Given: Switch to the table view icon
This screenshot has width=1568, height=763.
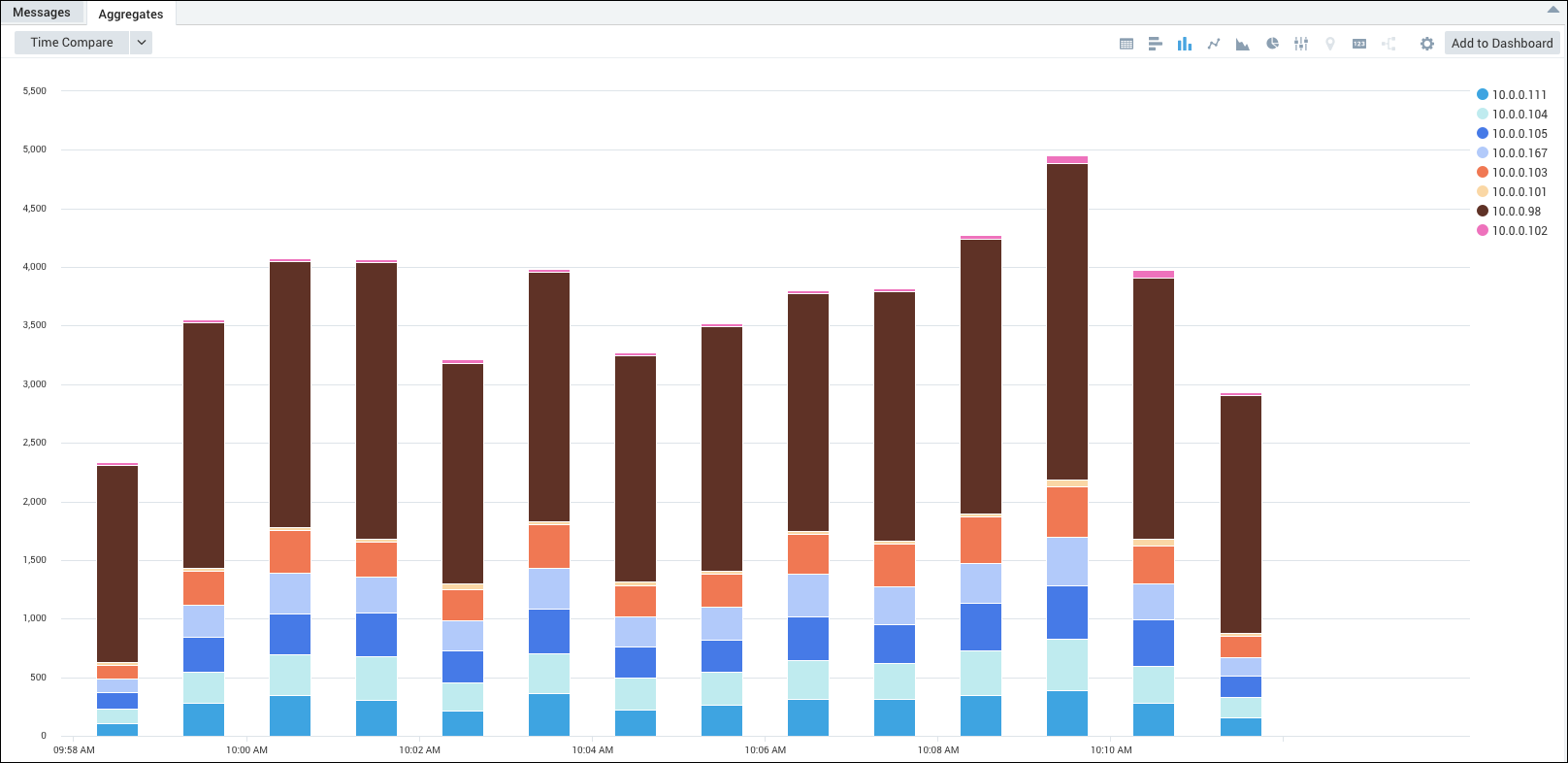Looking at the screenshot, I should point(1126,44).
